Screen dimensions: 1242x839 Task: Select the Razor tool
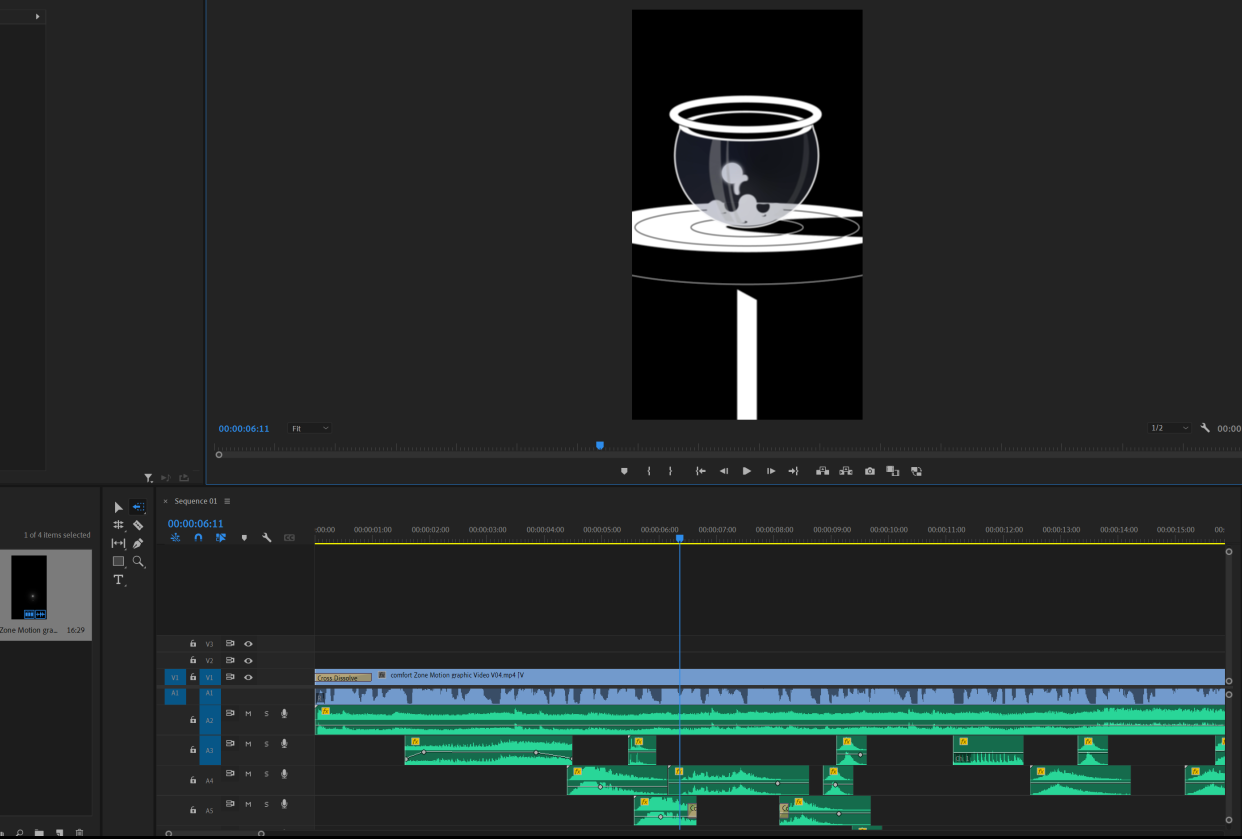[x=138, y=525]
